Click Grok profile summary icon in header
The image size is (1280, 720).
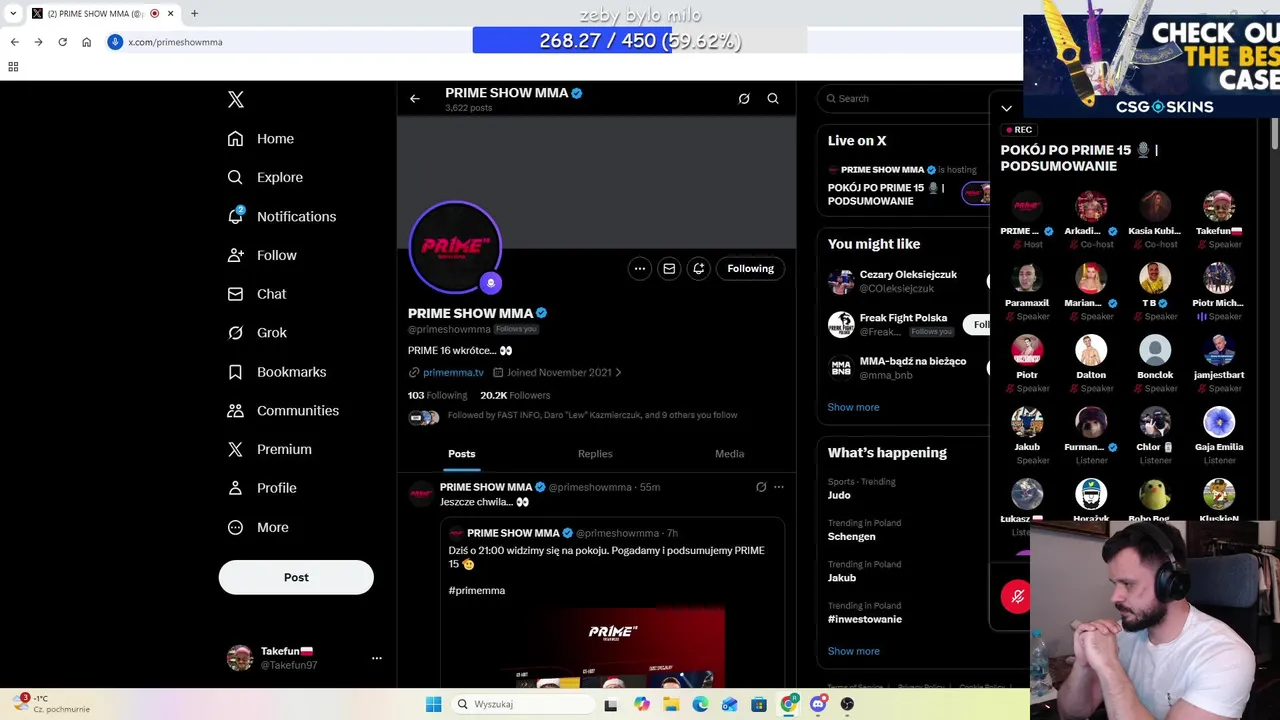coord(744,99)
